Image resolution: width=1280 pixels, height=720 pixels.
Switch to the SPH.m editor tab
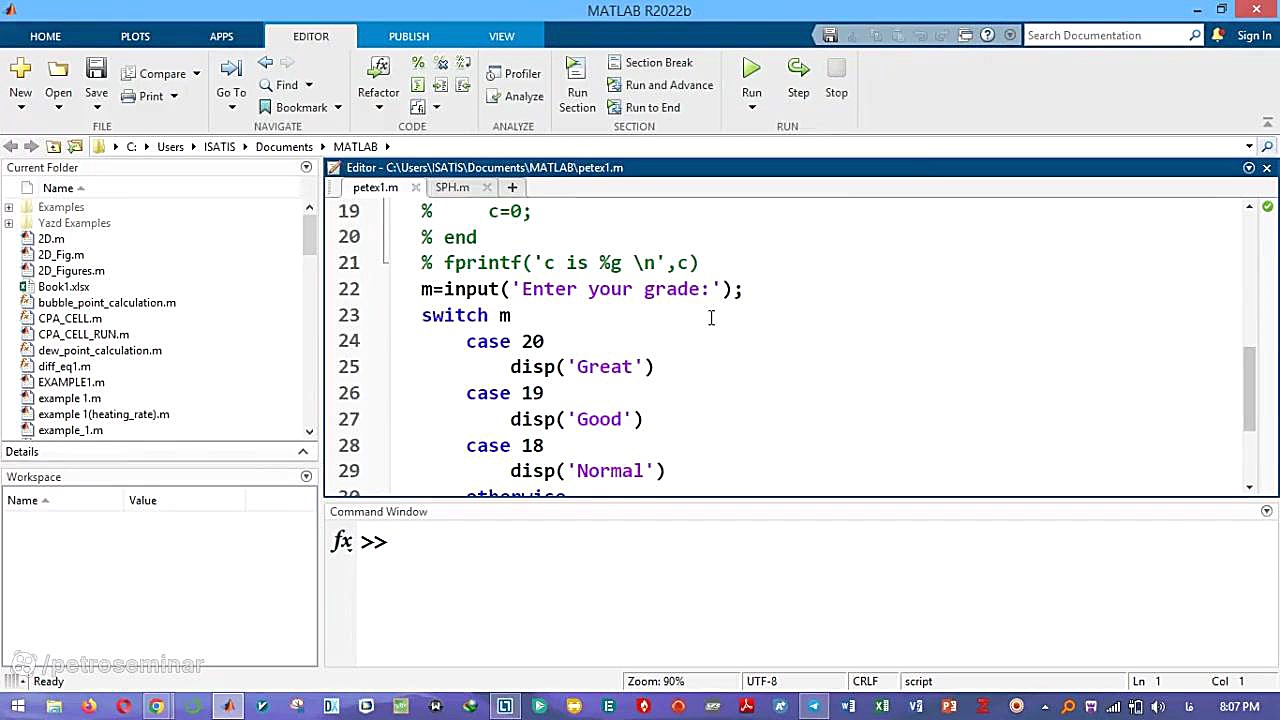click(452, 187)
